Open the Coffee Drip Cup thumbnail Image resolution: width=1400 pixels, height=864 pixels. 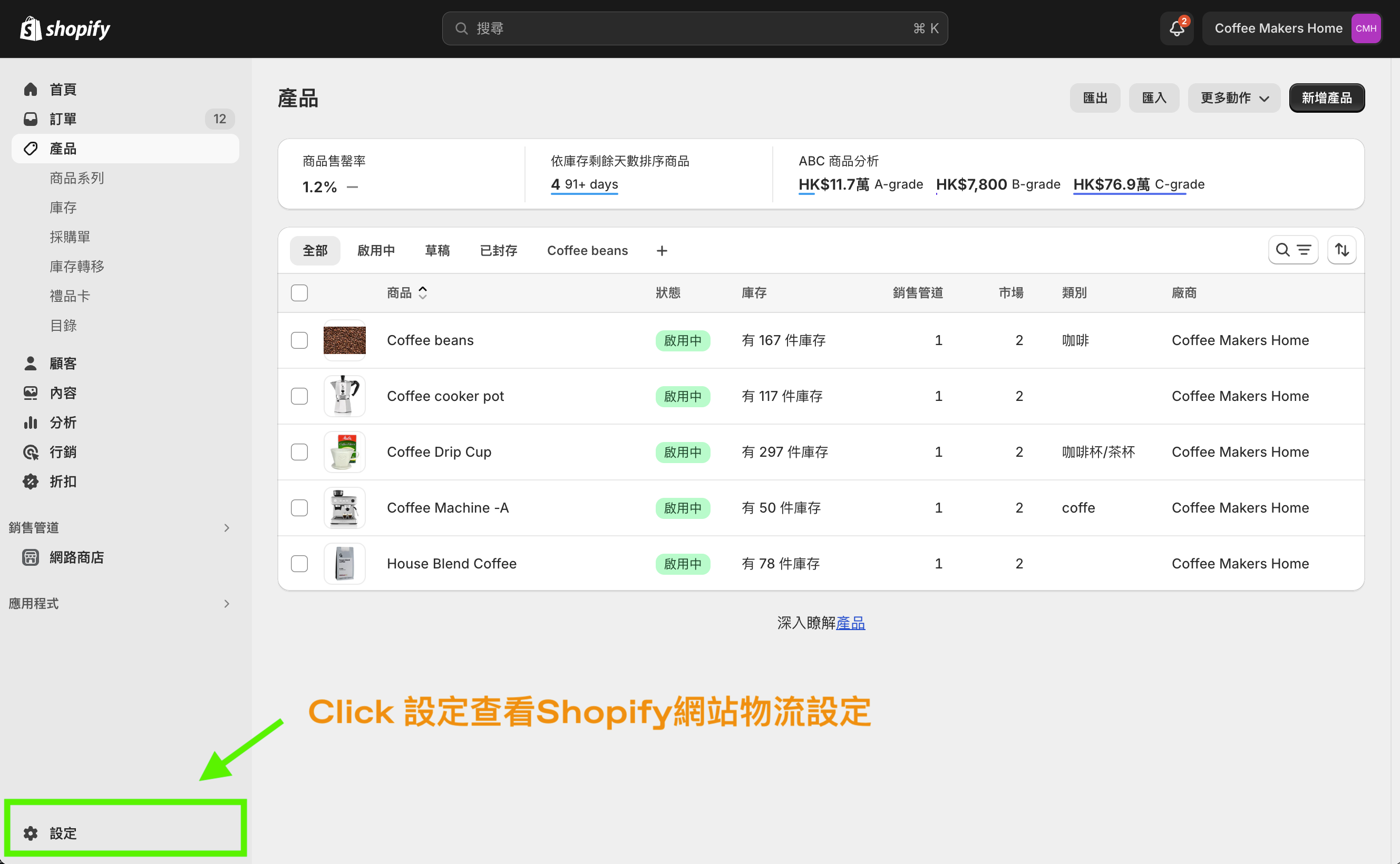click(x=345, y=452)
